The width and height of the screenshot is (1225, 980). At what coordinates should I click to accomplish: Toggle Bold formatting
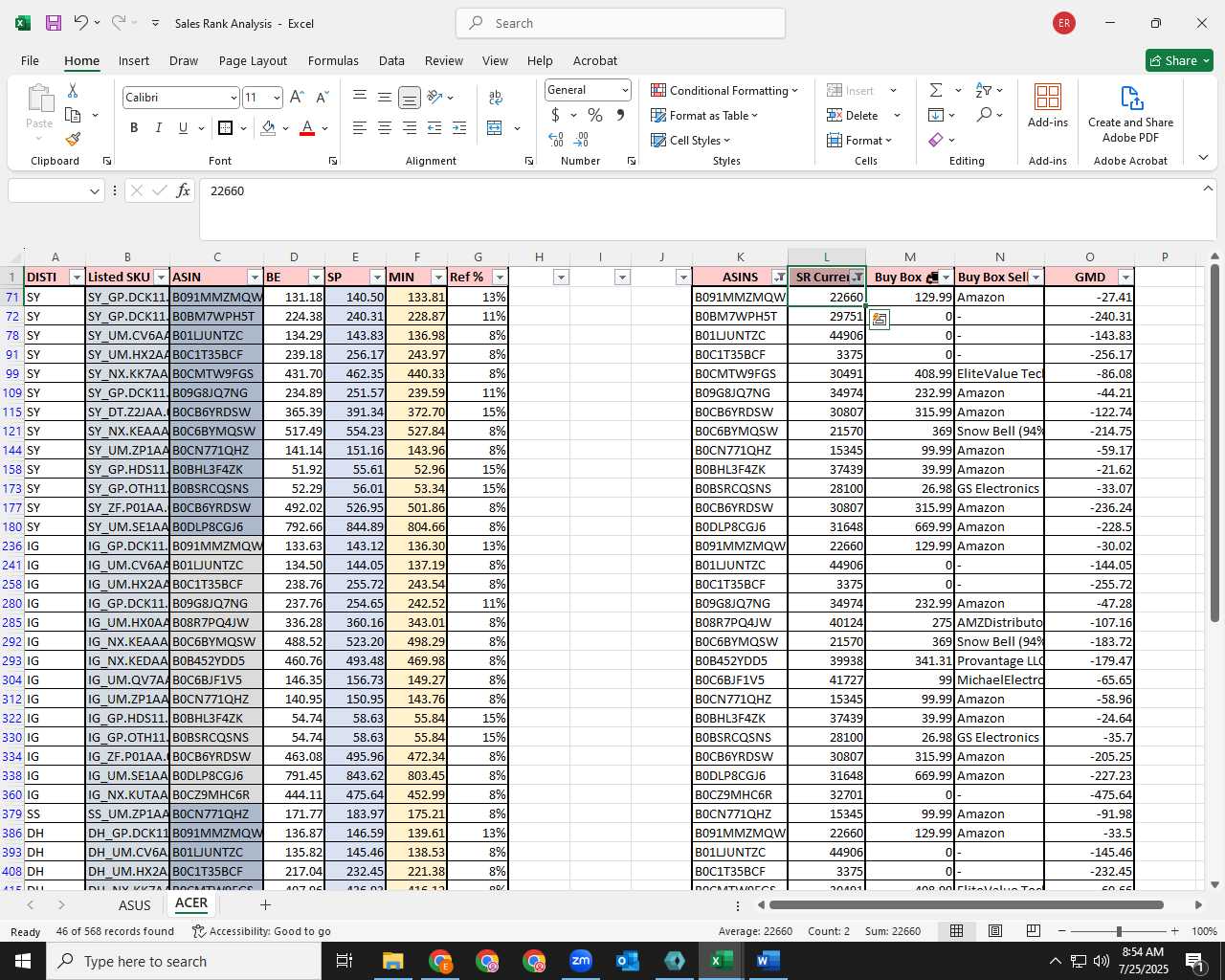coord(134,127)
